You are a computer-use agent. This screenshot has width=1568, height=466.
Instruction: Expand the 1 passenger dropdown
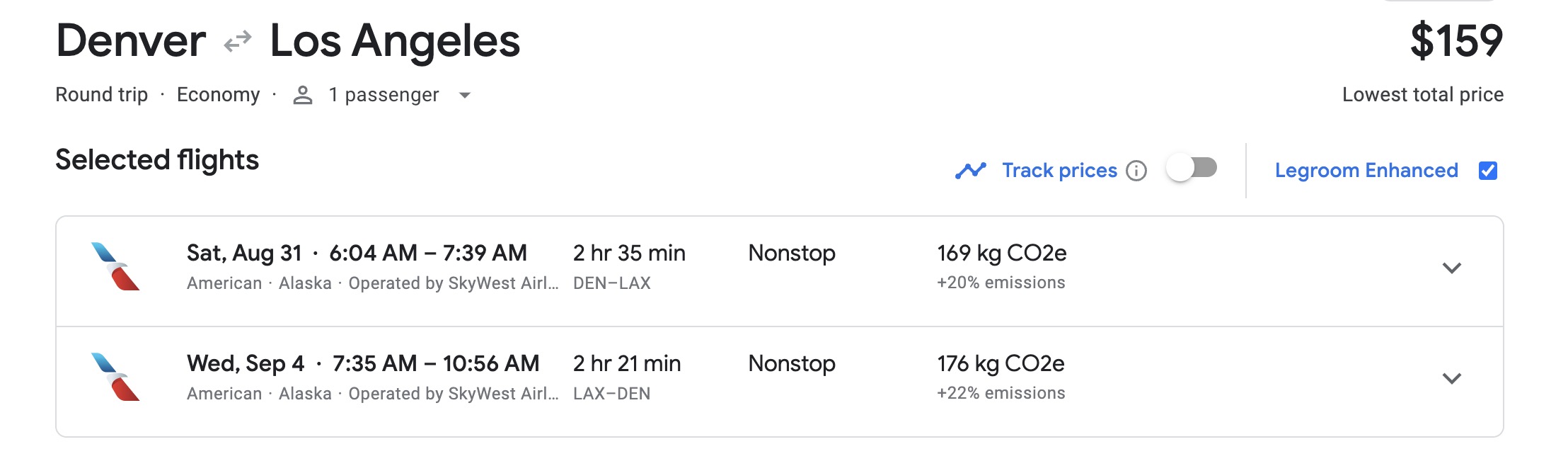(464, 95)
